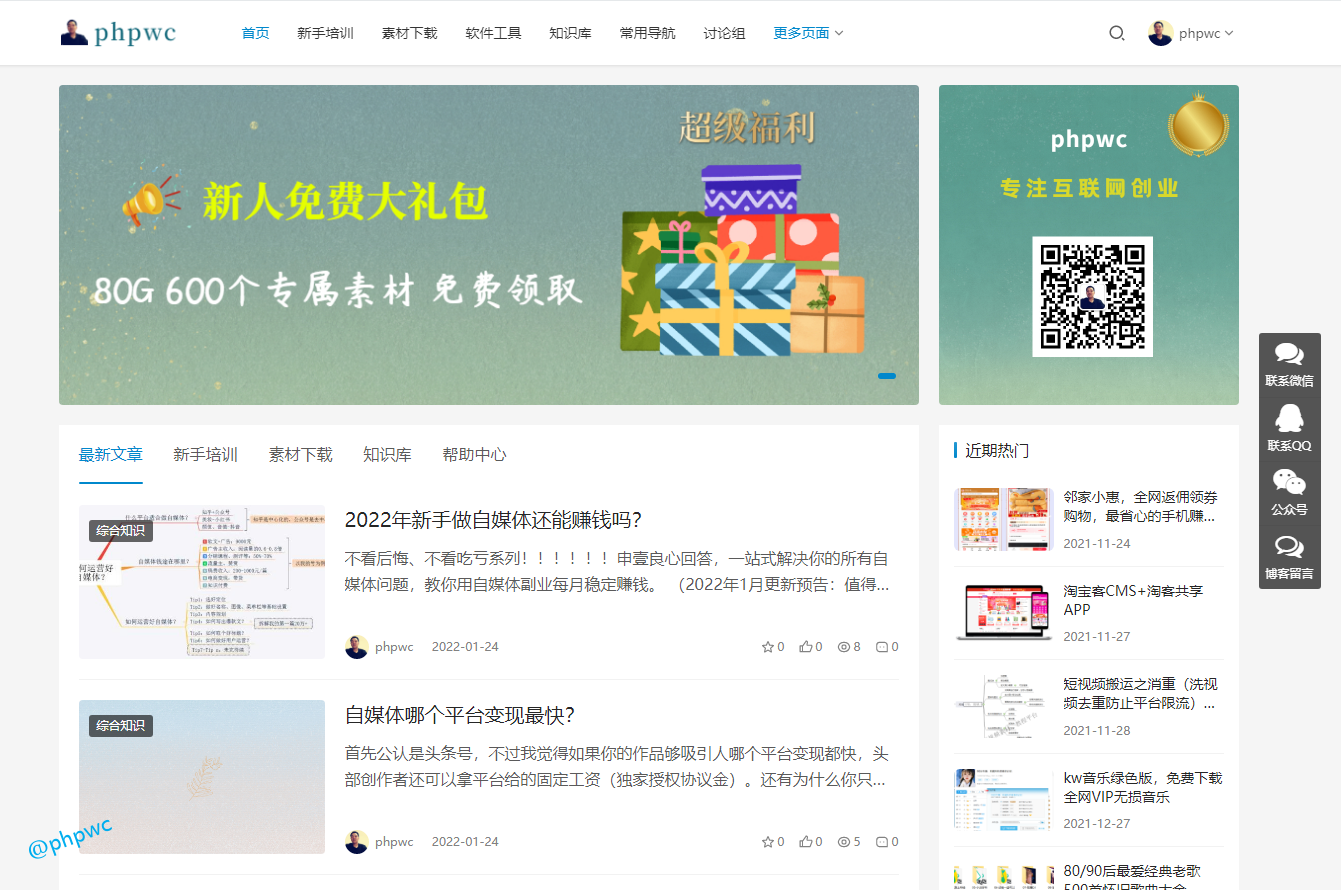
Task: Switch to 帮助中心 tab
Action: pyautogui.click(x=474, y=454)
